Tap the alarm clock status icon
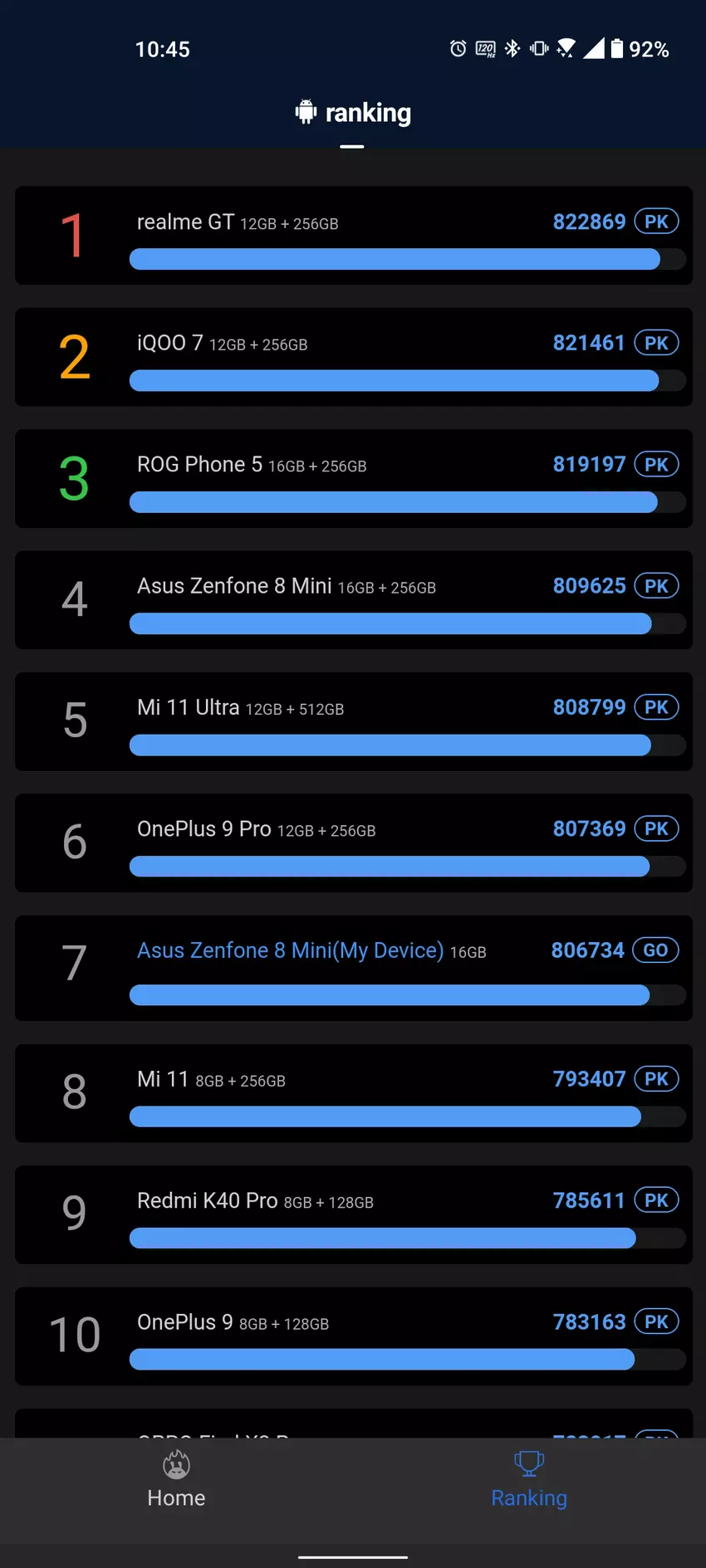The image size is (706, 1568). (x=458, y=49)
